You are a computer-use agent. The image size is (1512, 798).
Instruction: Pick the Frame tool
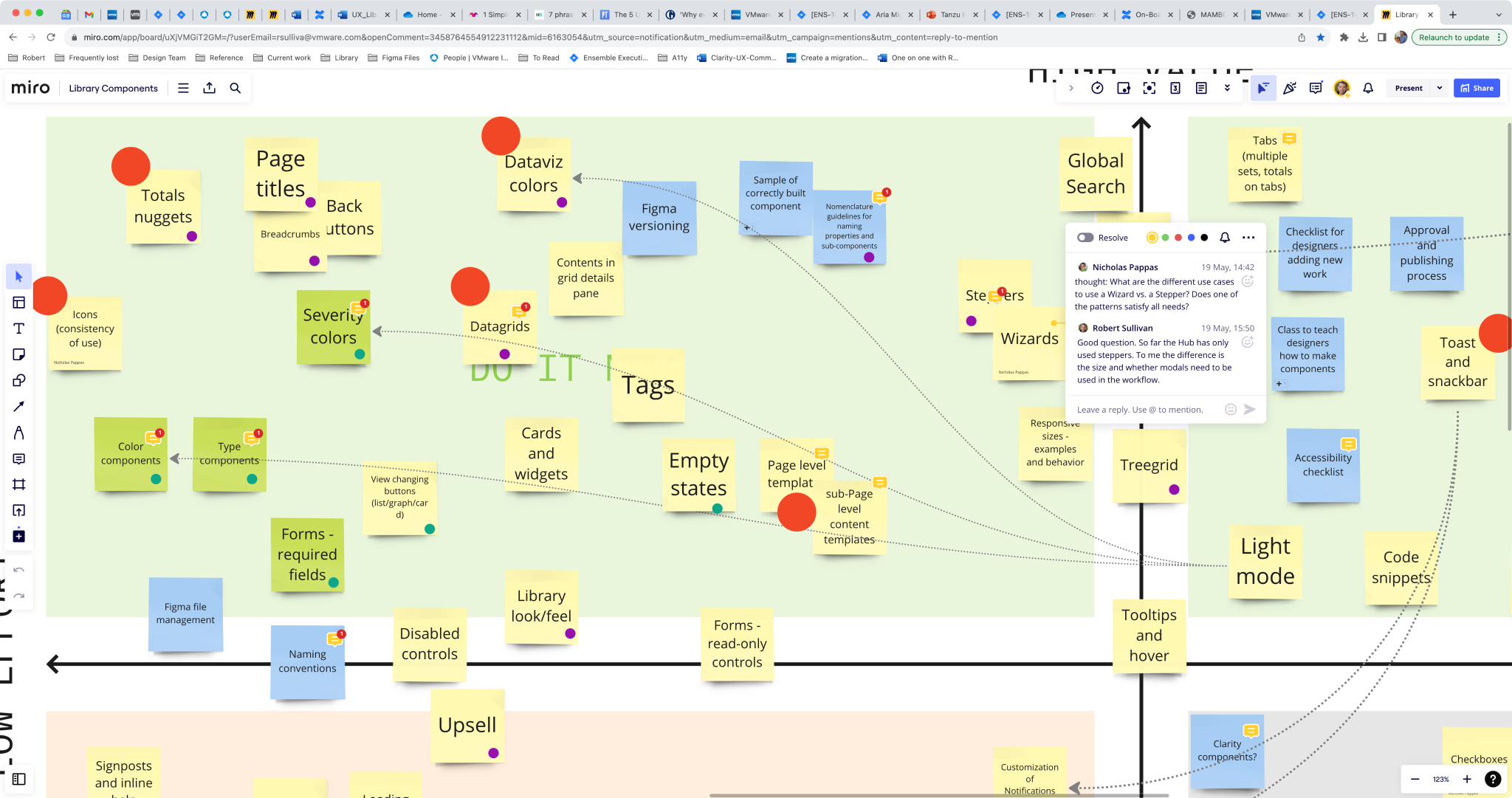tap(19, 484)
